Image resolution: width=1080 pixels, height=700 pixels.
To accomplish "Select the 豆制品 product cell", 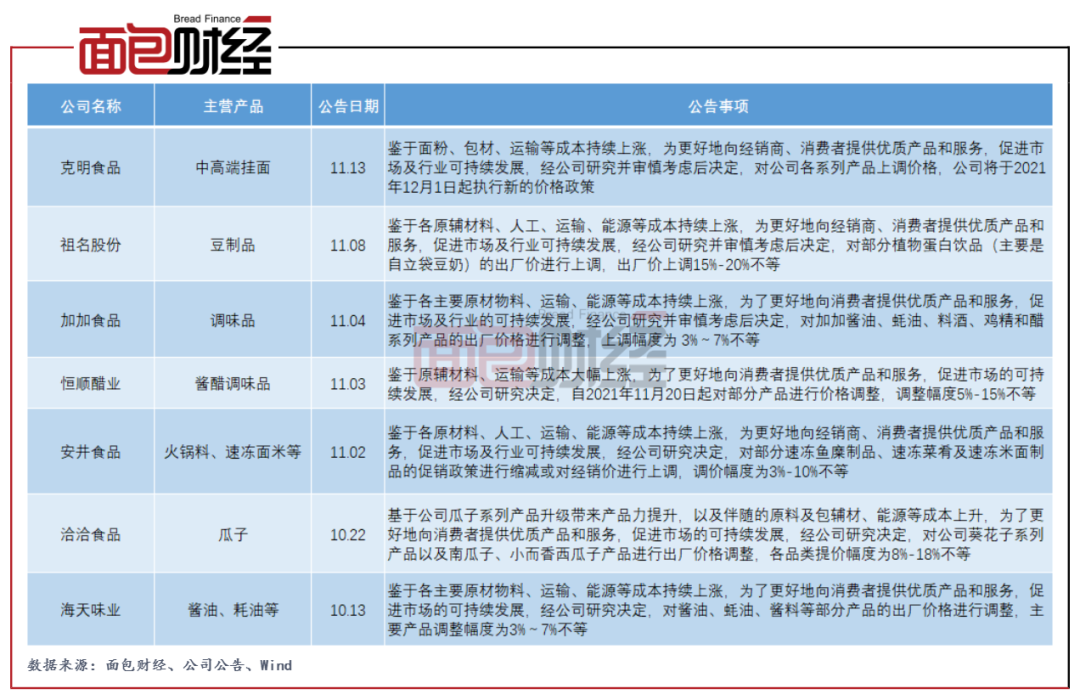I will pyautogui.click(x=233, y=245).
